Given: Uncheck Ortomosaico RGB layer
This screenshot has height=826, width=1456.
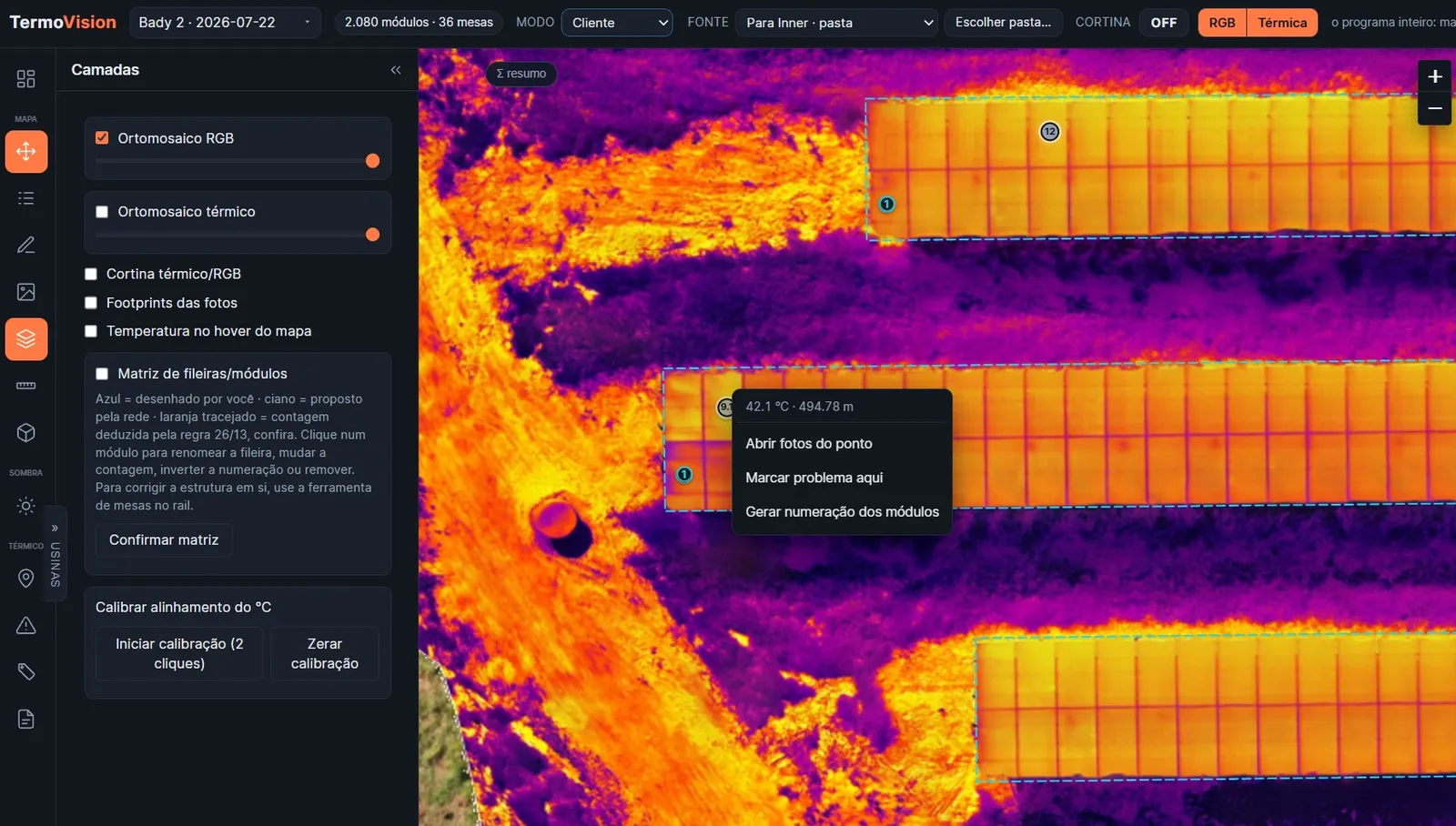Looking at the screenshot, I should point(102,138).
